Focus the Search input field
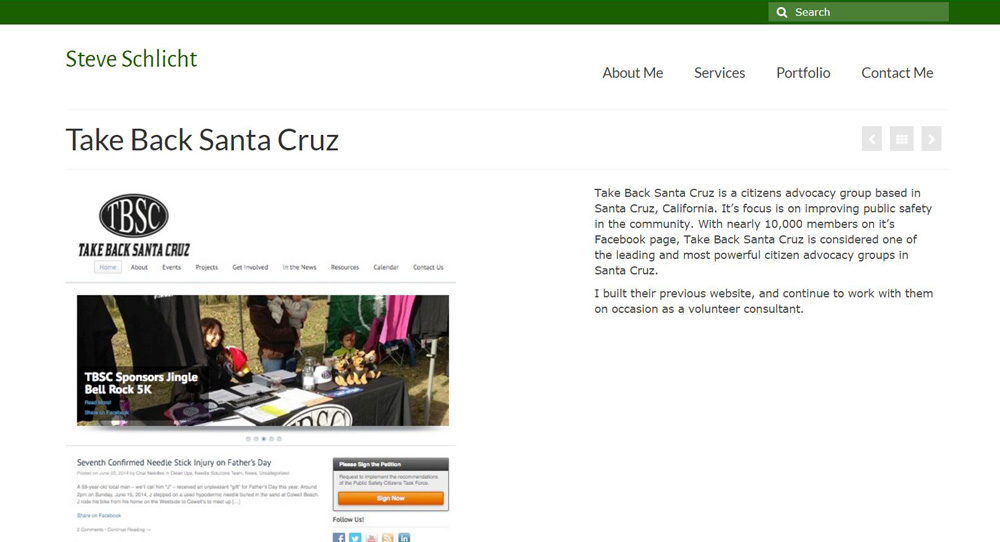 858,12
